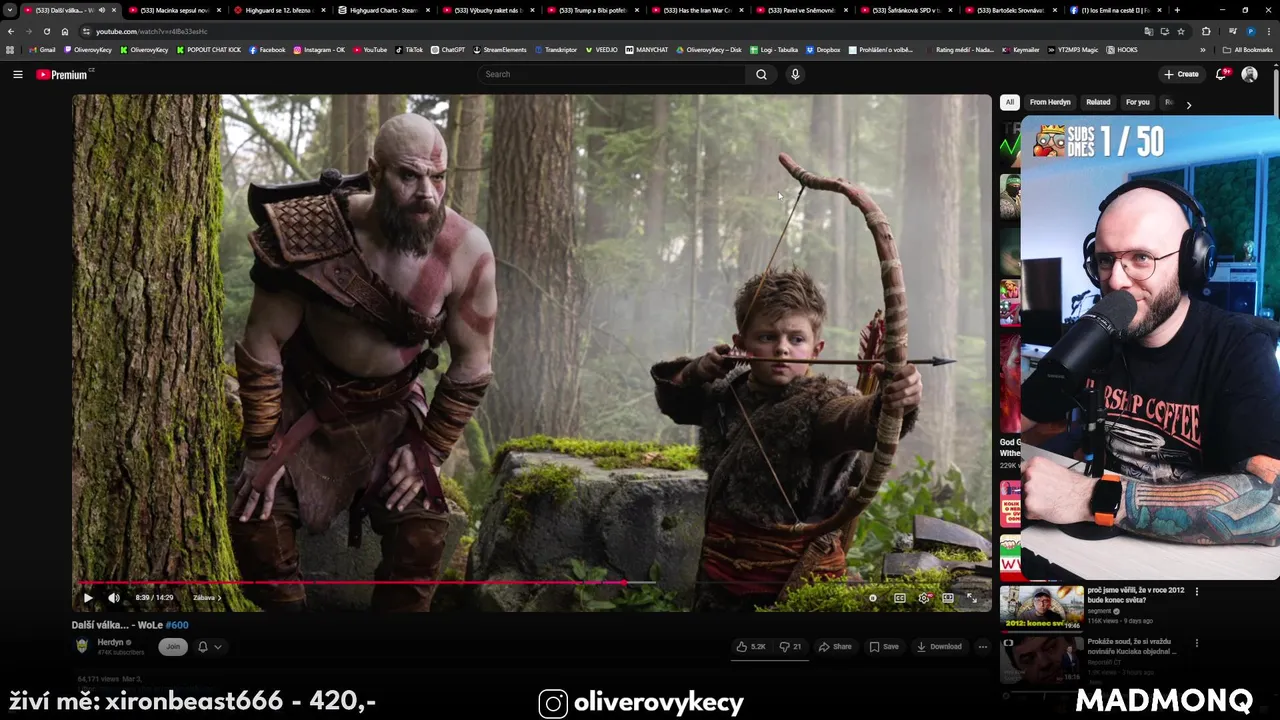Open the Herdyn channel avatar

tap(82, 646)
